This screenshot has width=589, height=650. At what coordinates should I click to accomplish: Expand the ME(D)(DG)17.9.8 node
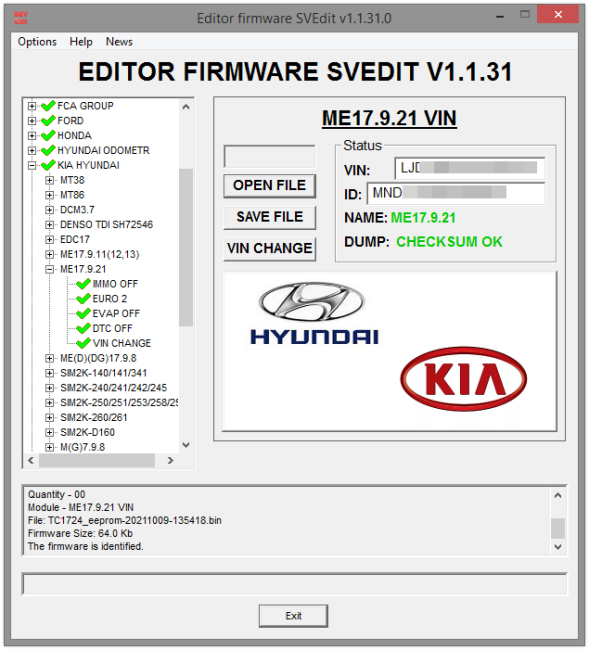49,358
